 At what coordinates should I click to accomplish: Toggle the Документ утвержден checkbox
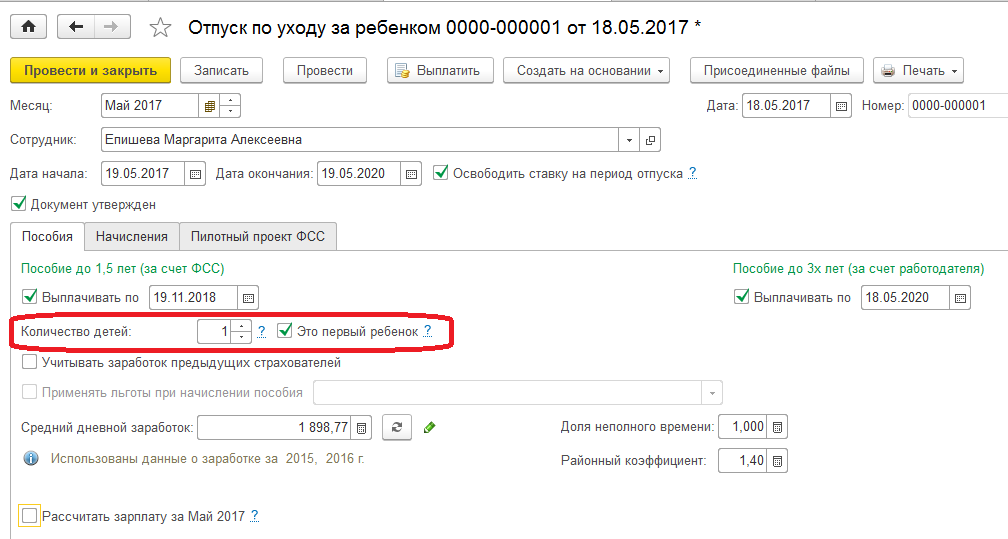[x=18, y=204]
